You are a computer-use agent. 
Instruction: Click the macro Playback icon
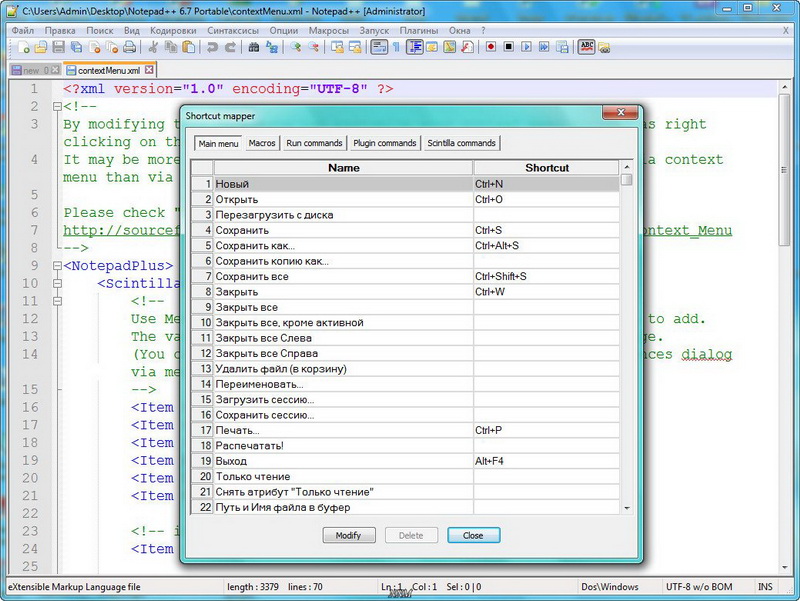click(x=527, y=47)
